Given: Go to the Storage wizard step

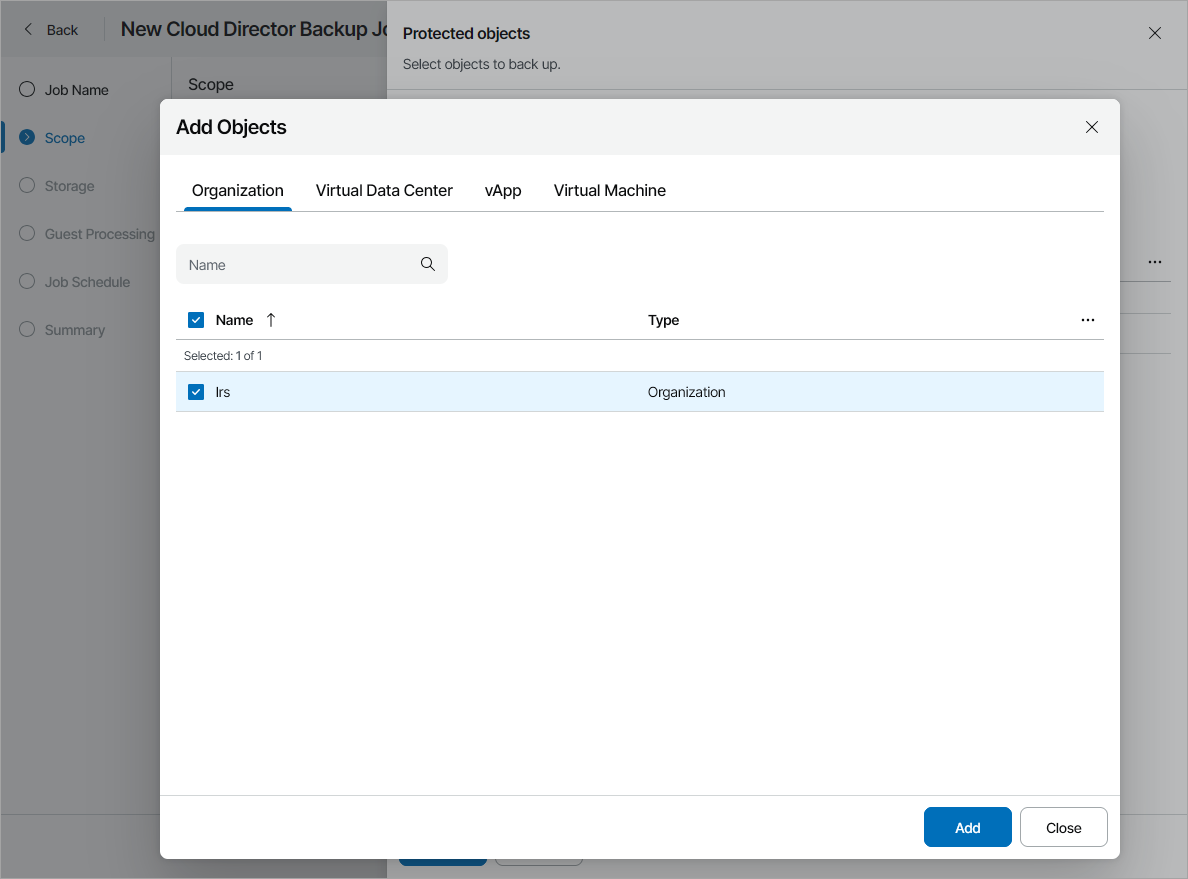Looking at the screenshot, I should click(x=69, y=186).
